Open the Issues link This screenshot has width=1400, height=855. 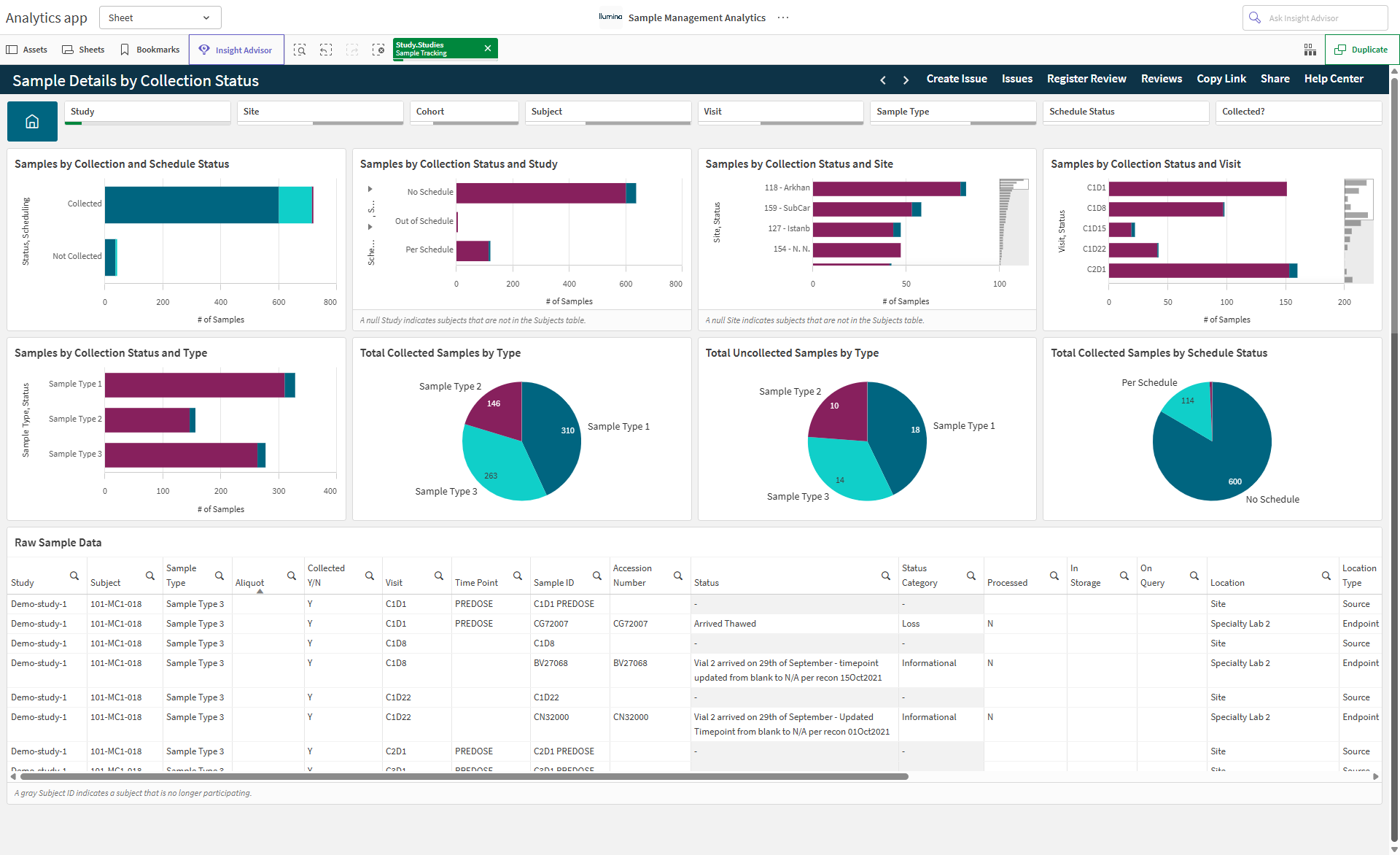pyautogui.click(x=1016, y=79)
